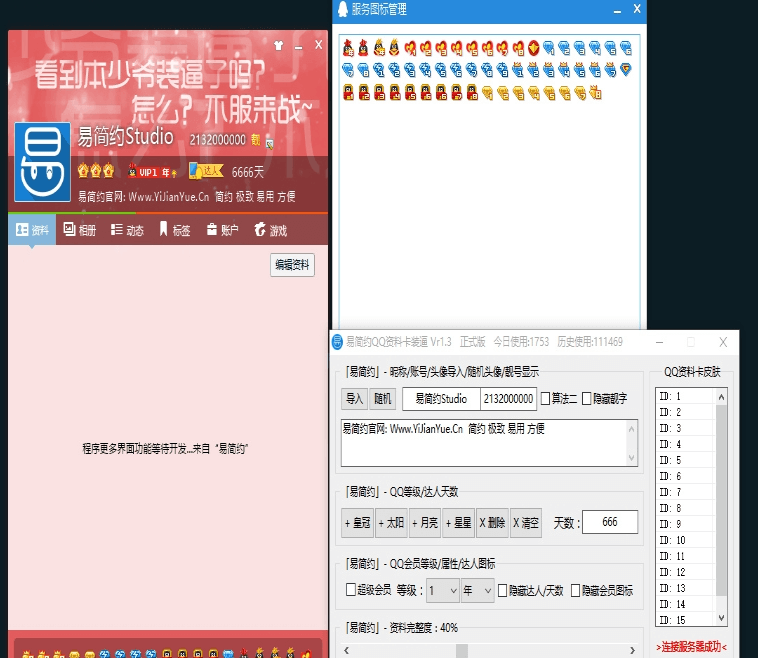Click the 易简约 profile avatar
This screenshot has width=758, height=658.
pyautogui.click(x=43, y=161)
